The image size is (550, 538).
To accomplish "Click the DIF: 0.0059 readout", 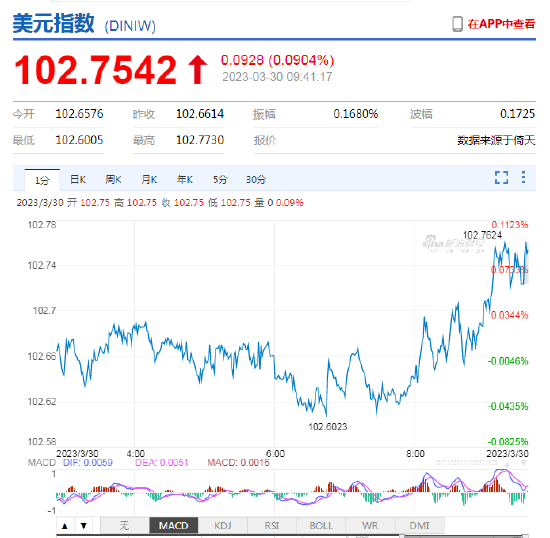I will 88,463.
